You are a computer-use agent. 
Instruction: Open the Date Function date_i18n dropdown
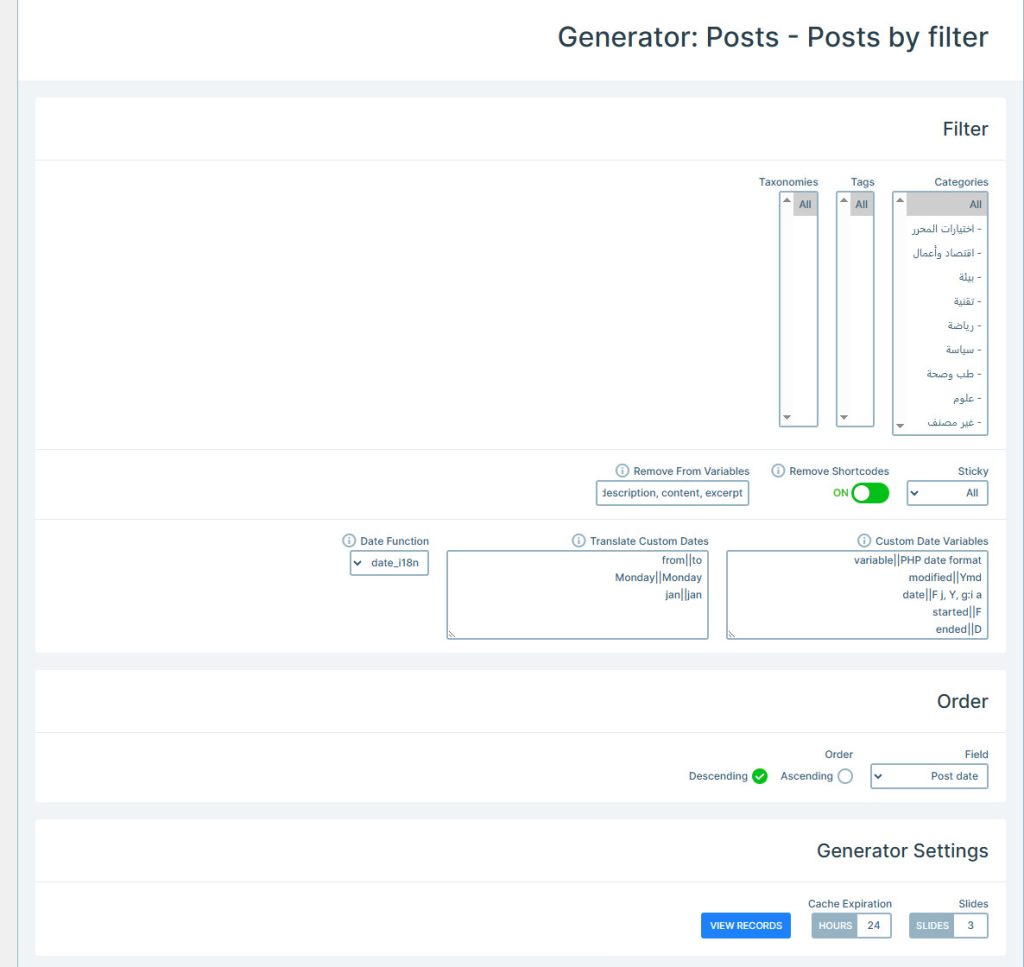[389, 563]
